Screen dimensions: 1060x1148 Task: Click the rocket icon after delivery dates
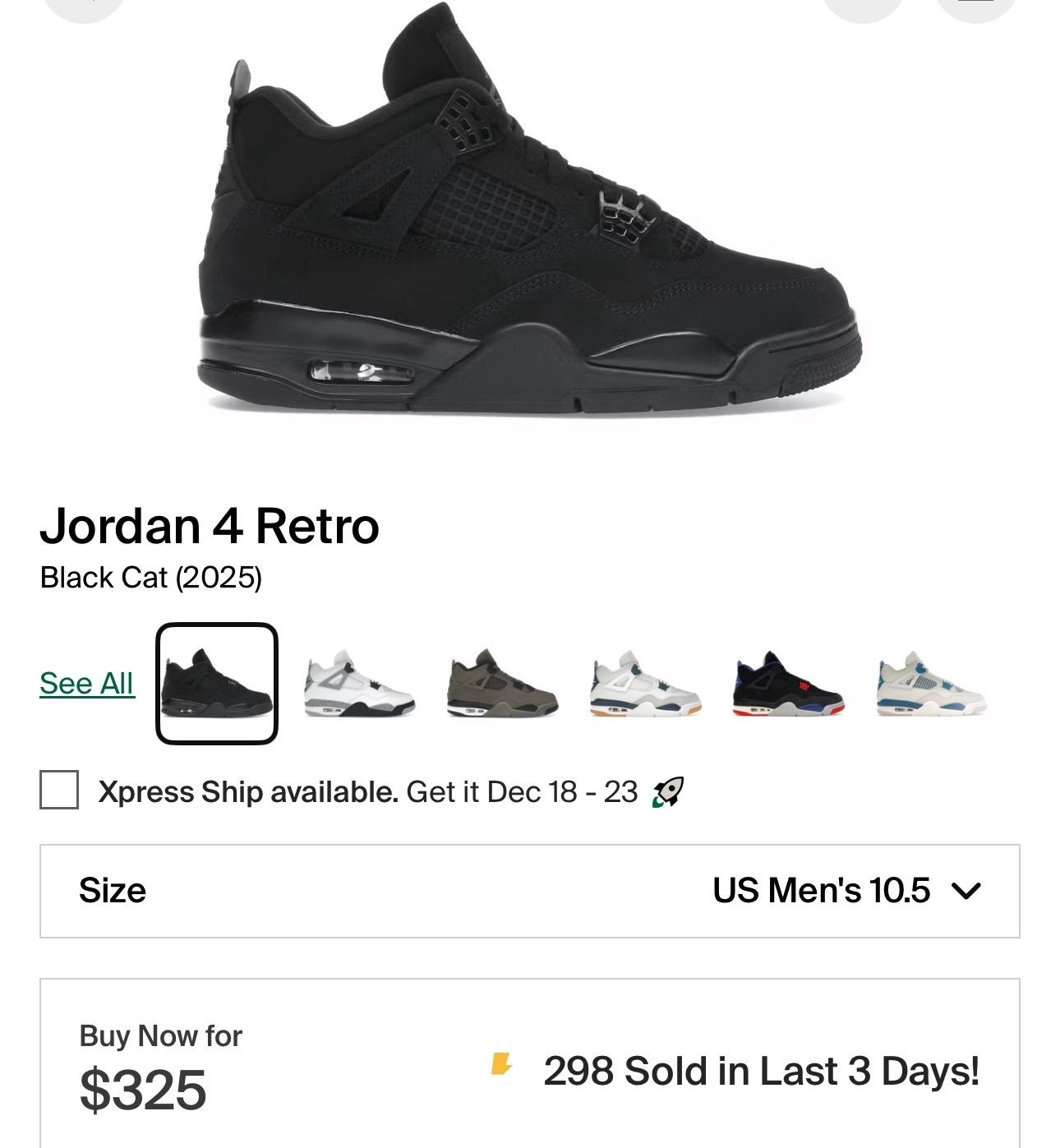667,792
